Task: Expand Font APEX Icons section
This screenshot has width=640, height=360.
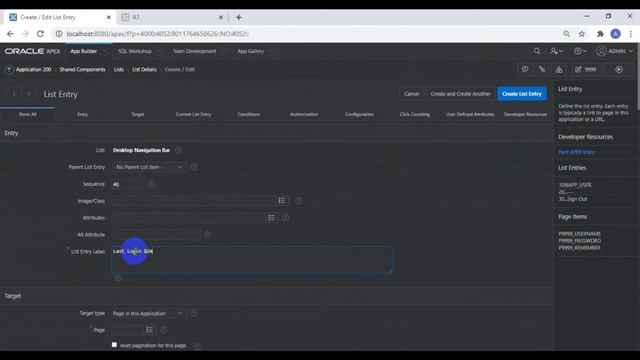Action: tap(629, 152)
